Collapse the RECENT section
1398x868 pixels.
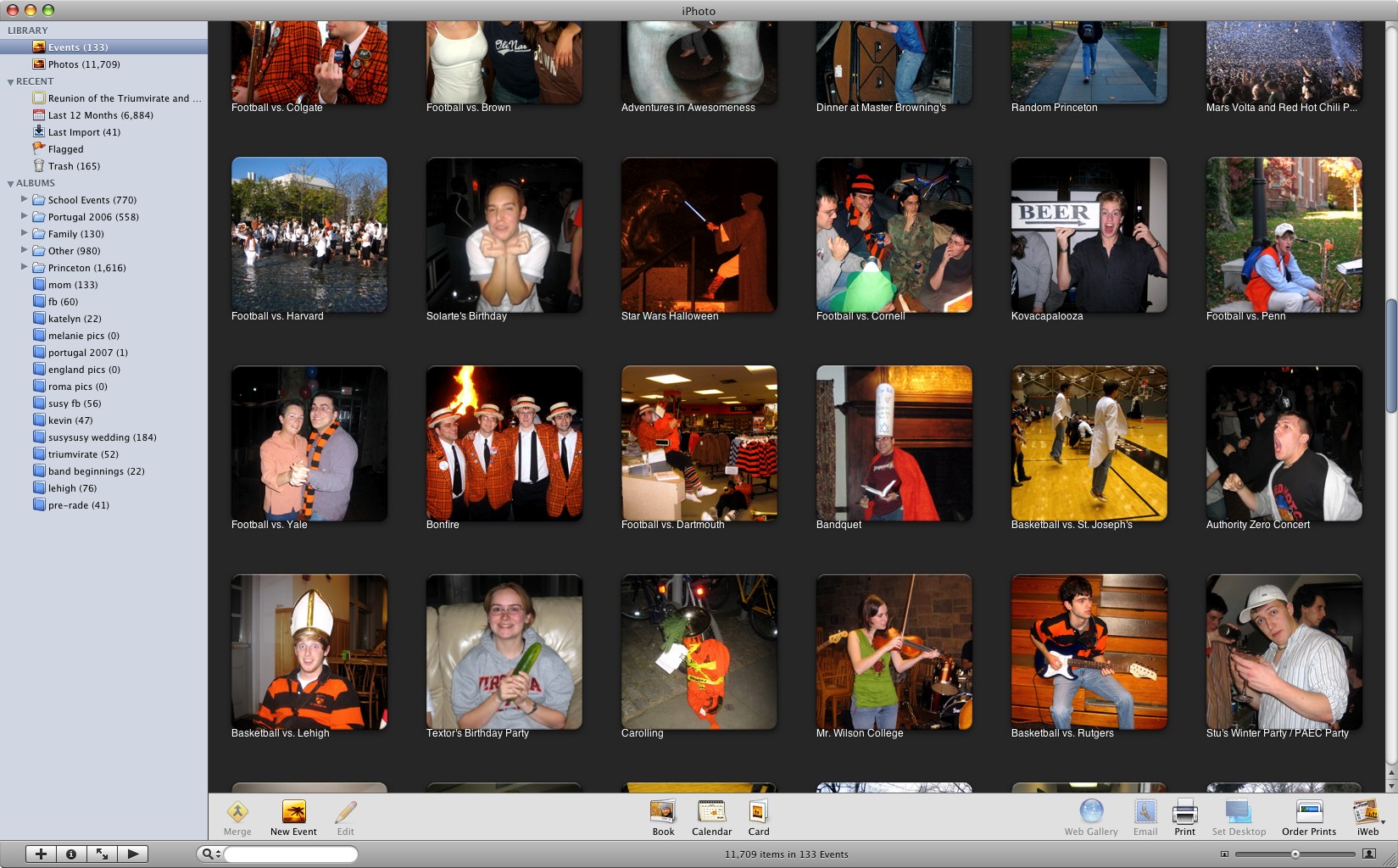(10, 82)
